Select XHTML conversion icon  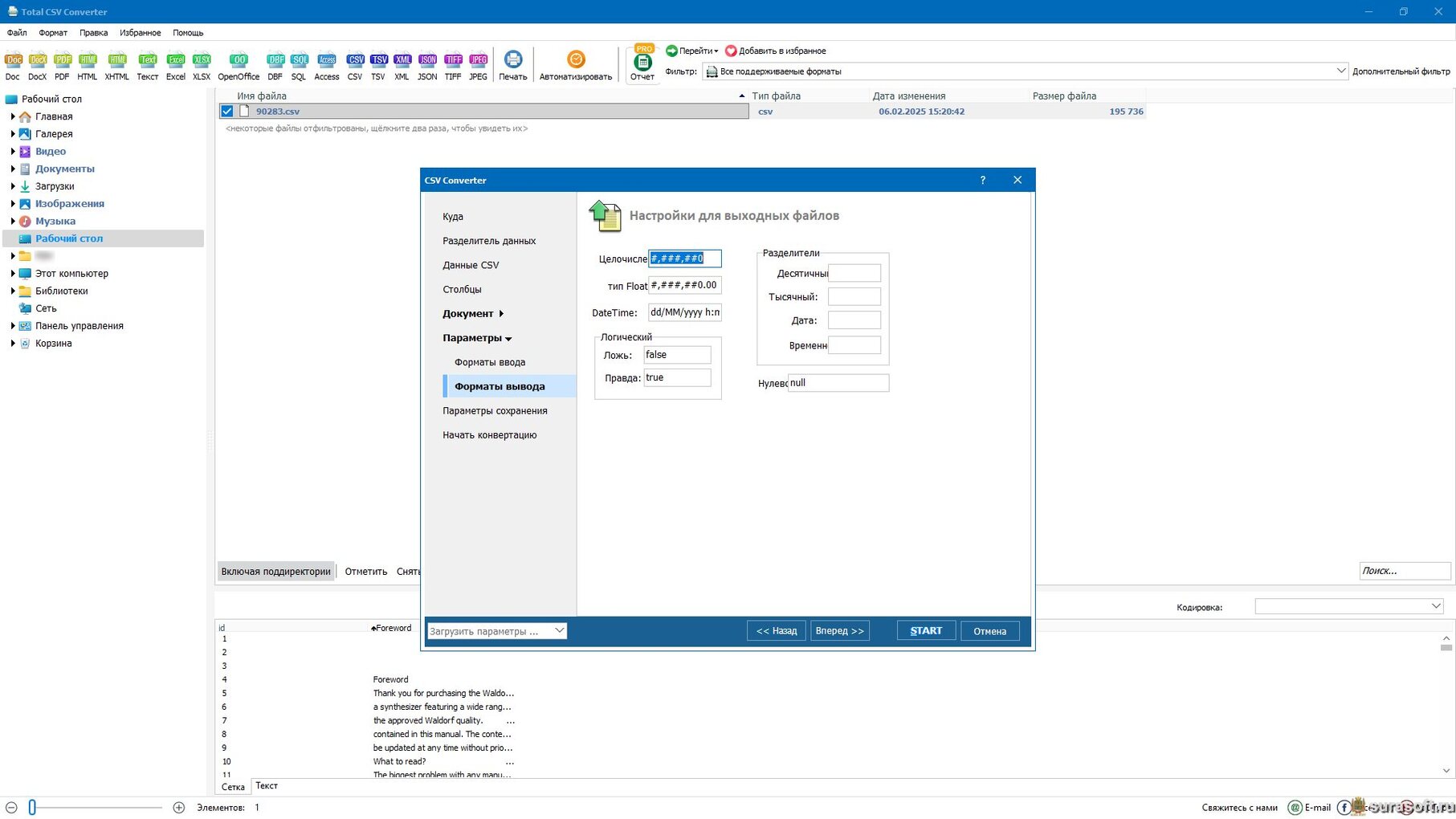117,66
